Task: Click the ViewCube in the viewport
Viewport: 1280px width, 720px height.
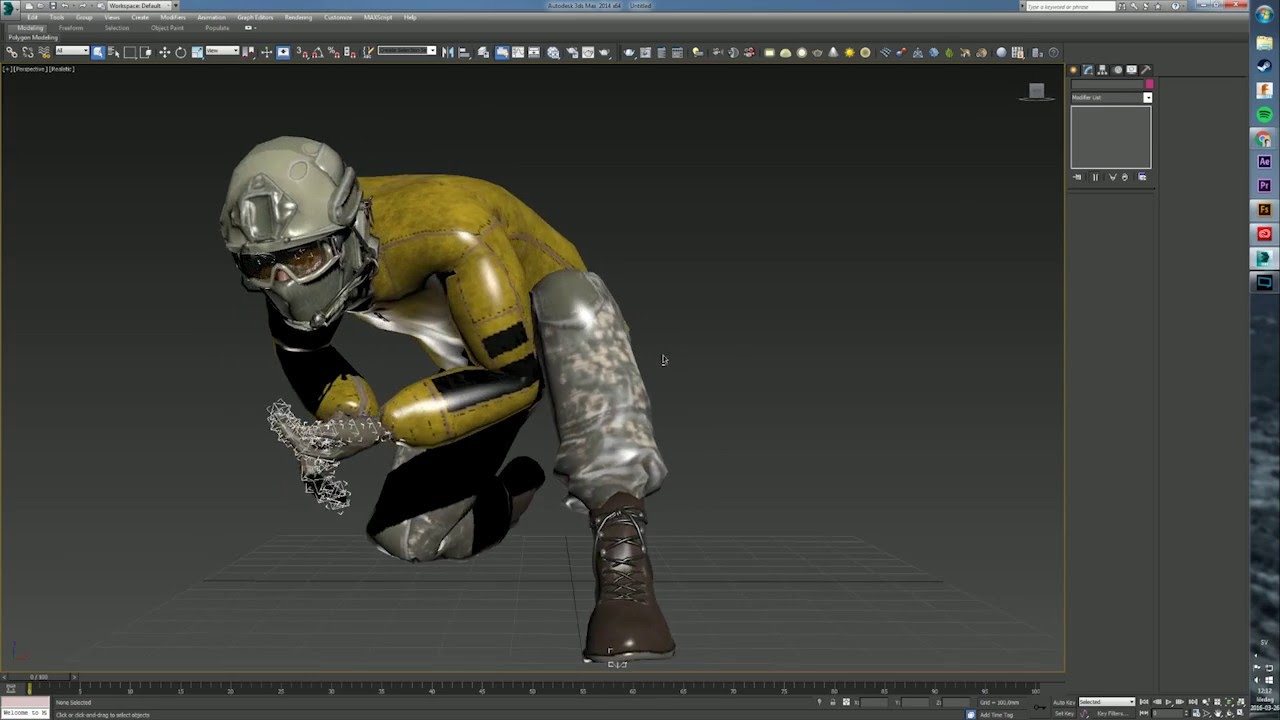Action: [1036, 92]
